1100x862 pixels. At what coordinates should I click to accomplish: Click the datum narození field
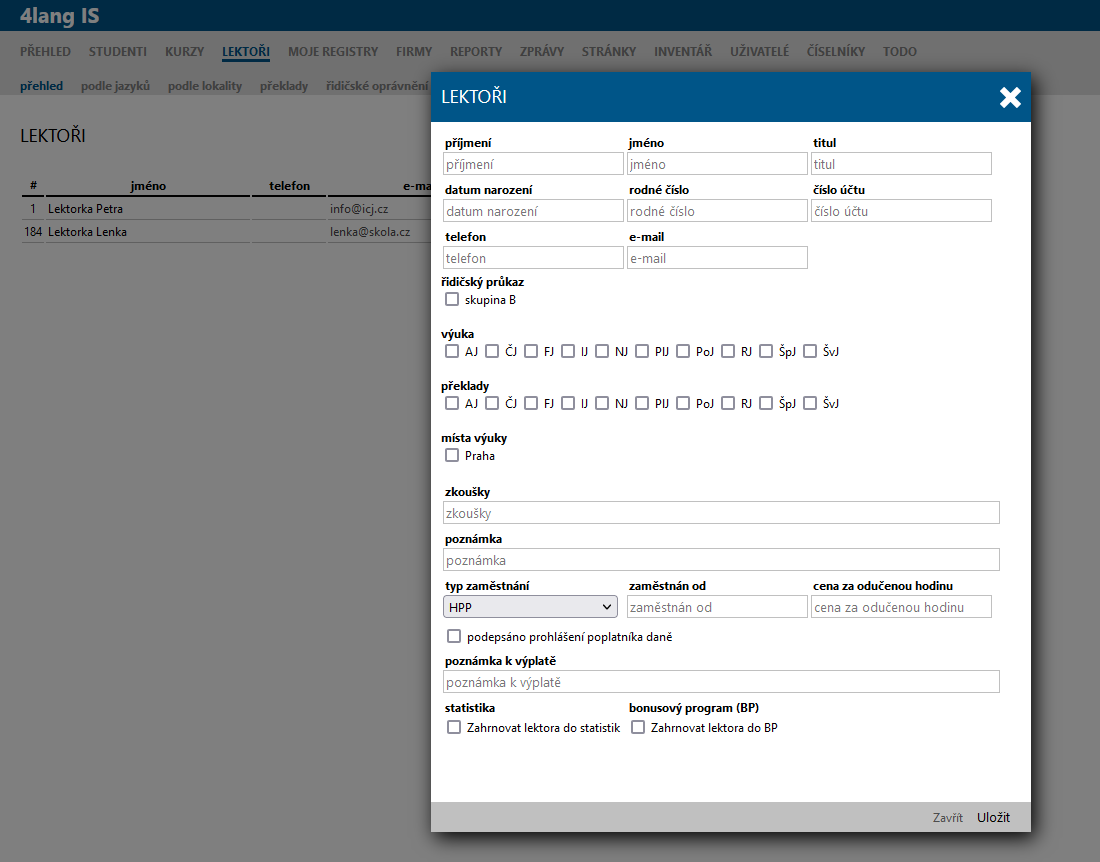click(533, 211)
